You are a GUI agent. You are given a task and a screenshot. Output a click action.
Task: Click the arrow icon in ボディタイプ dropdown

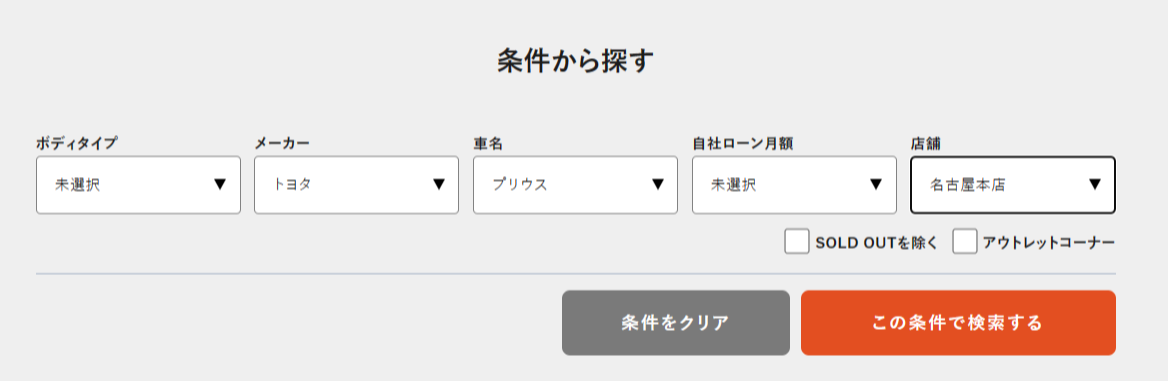[220, 184]
